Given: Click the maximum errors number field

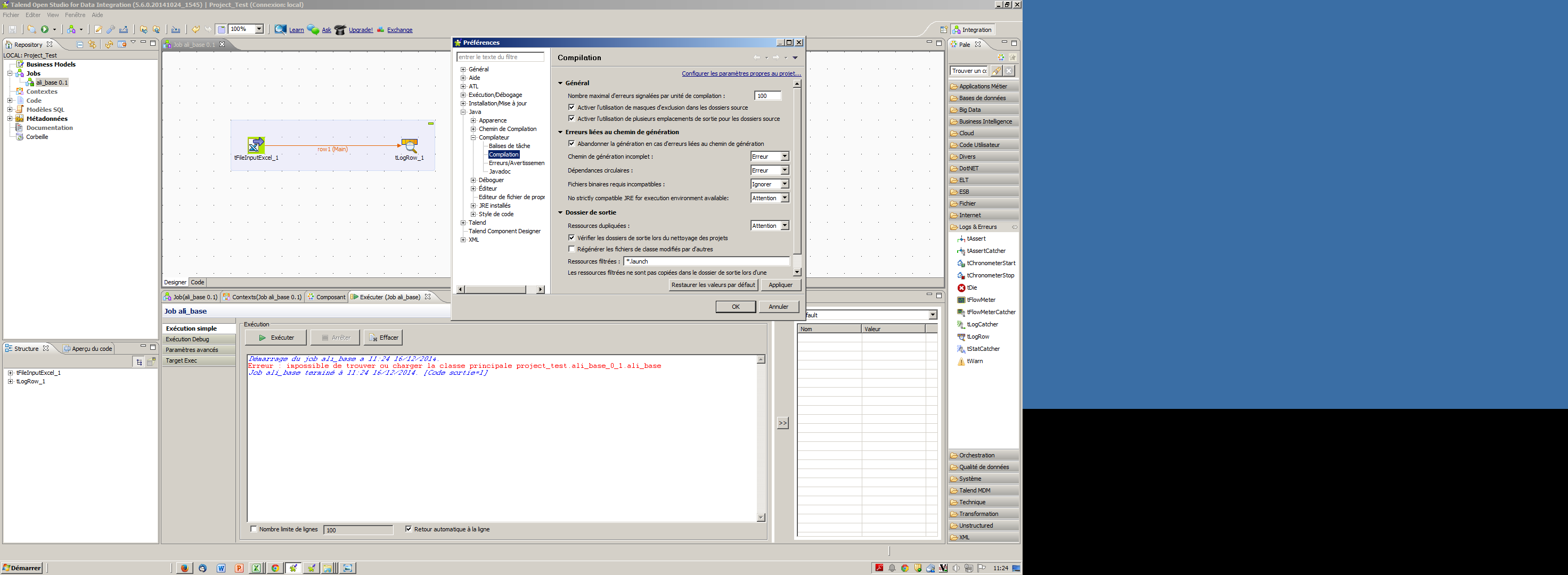Looking at the screenshot, I should click(x=768, y=96).
